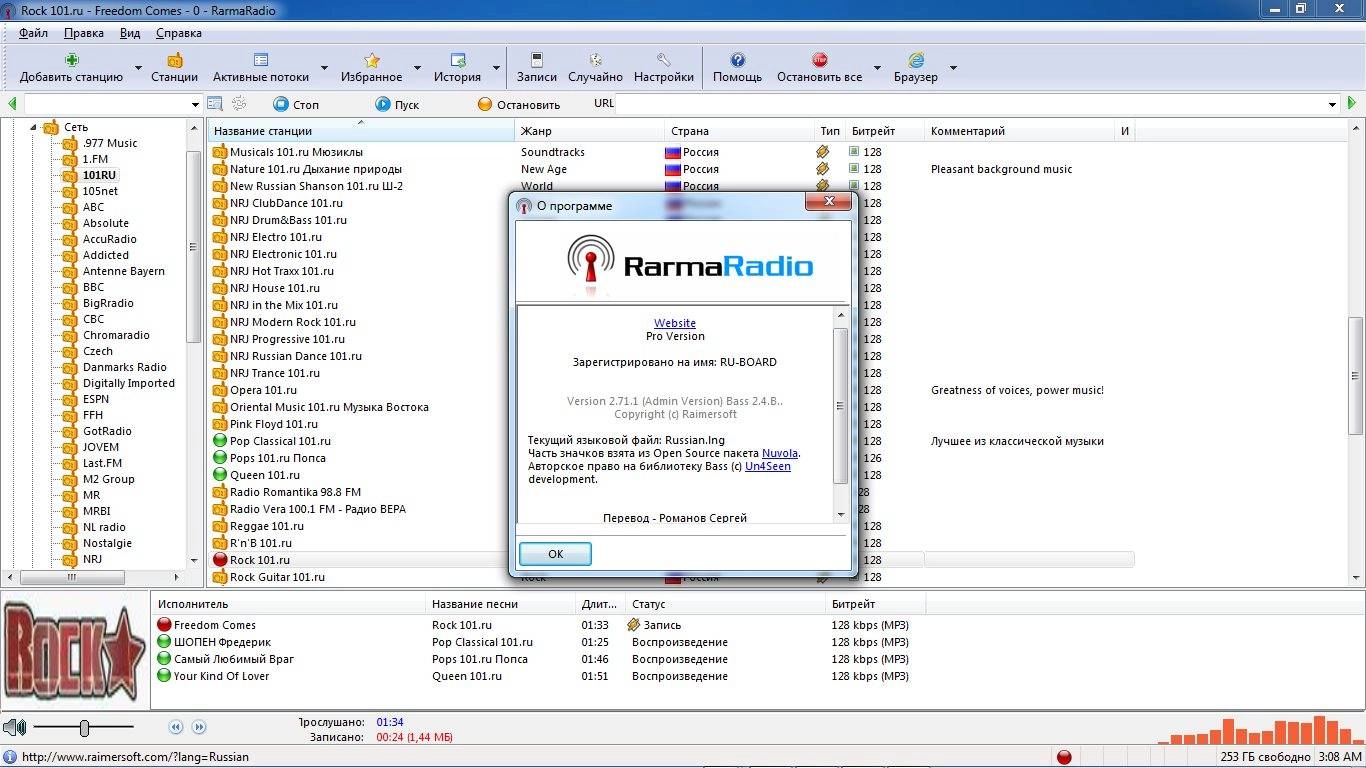Open the Nuvola link

pos(781,453)
